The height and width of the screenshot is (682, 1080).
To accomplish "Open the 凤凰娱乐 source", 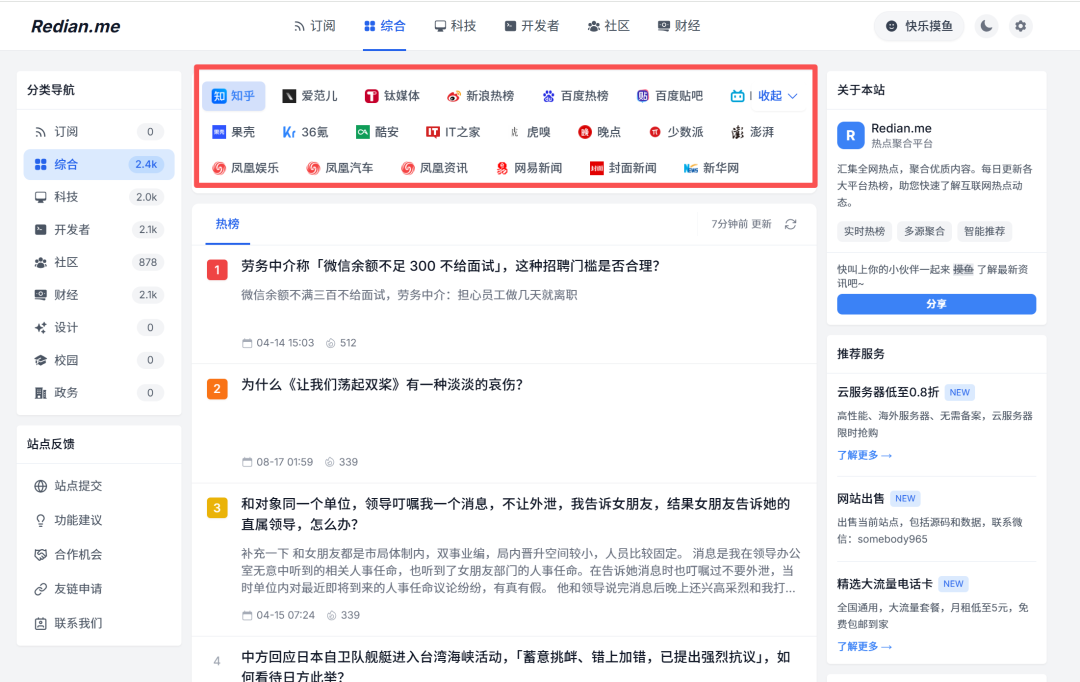I will [x=245, y=168].
